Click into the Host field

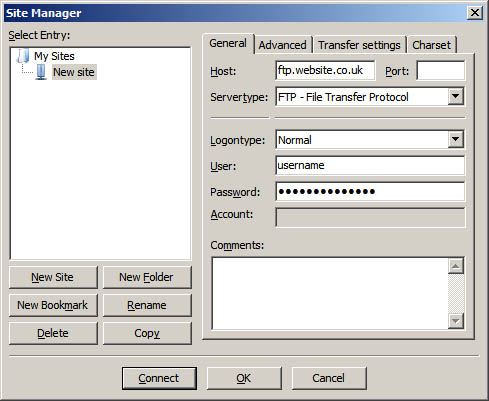point(325,70)
